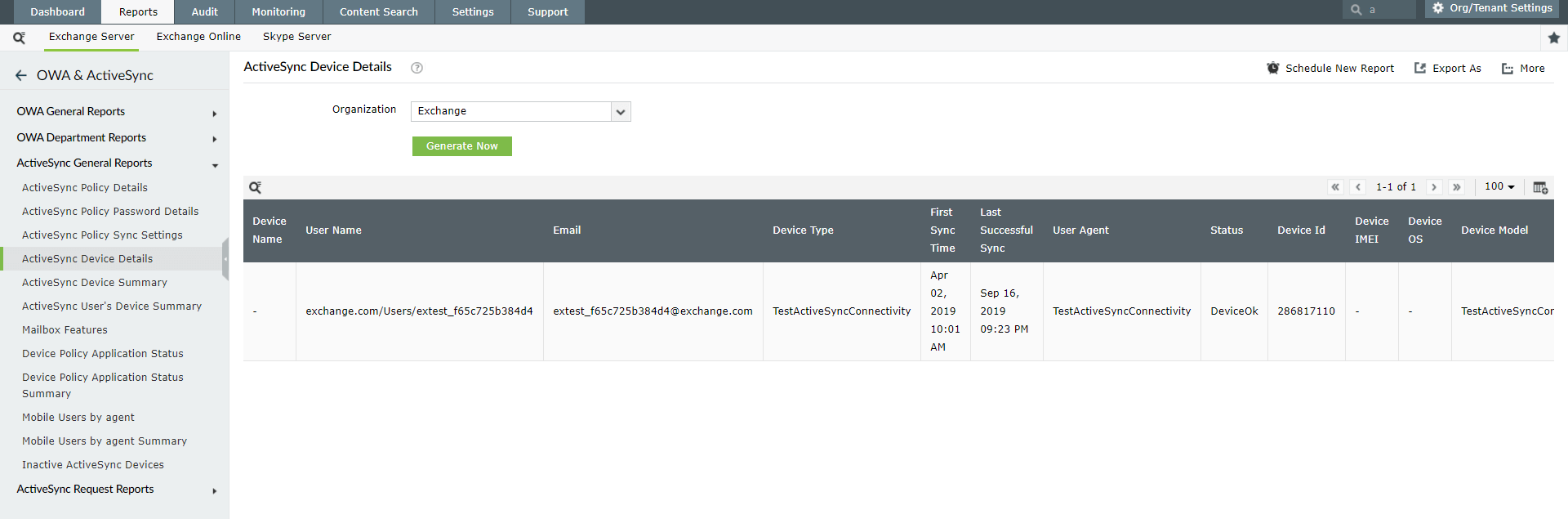The height and width of the screenshot is (519, 1568).
Task: Click the Org/Tenant Settings gear icon
Action: tap(1438, 8)
